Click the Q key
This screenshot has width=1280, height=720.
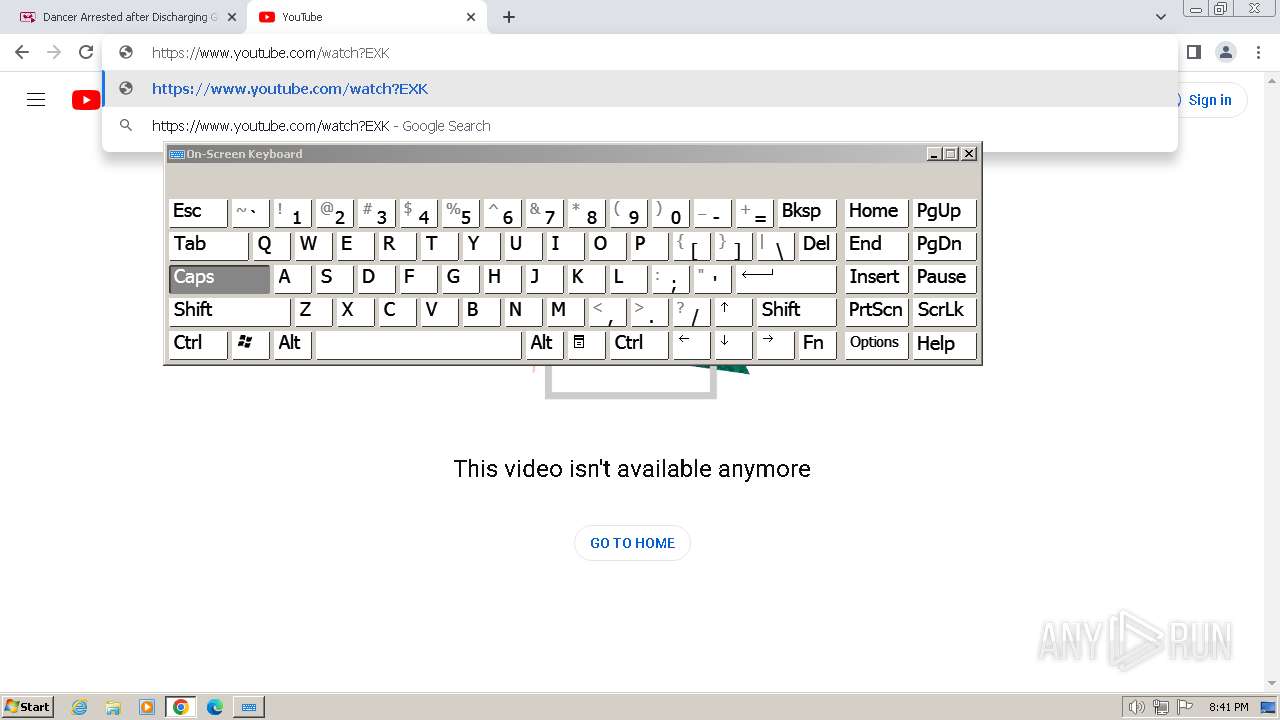pyautogui.click(x=271, y=245)
